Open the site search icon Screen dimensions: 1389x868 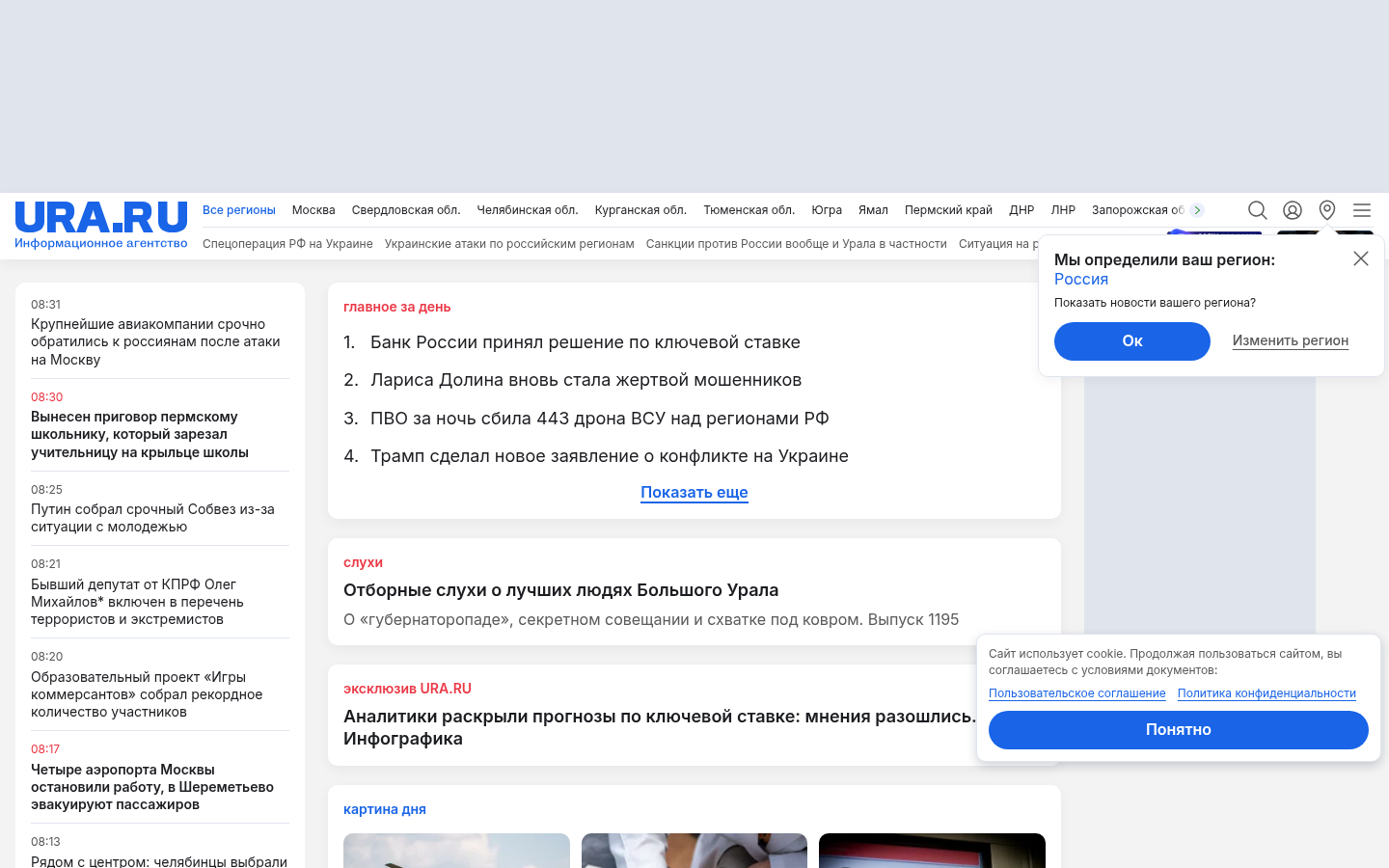[1258, 210]
